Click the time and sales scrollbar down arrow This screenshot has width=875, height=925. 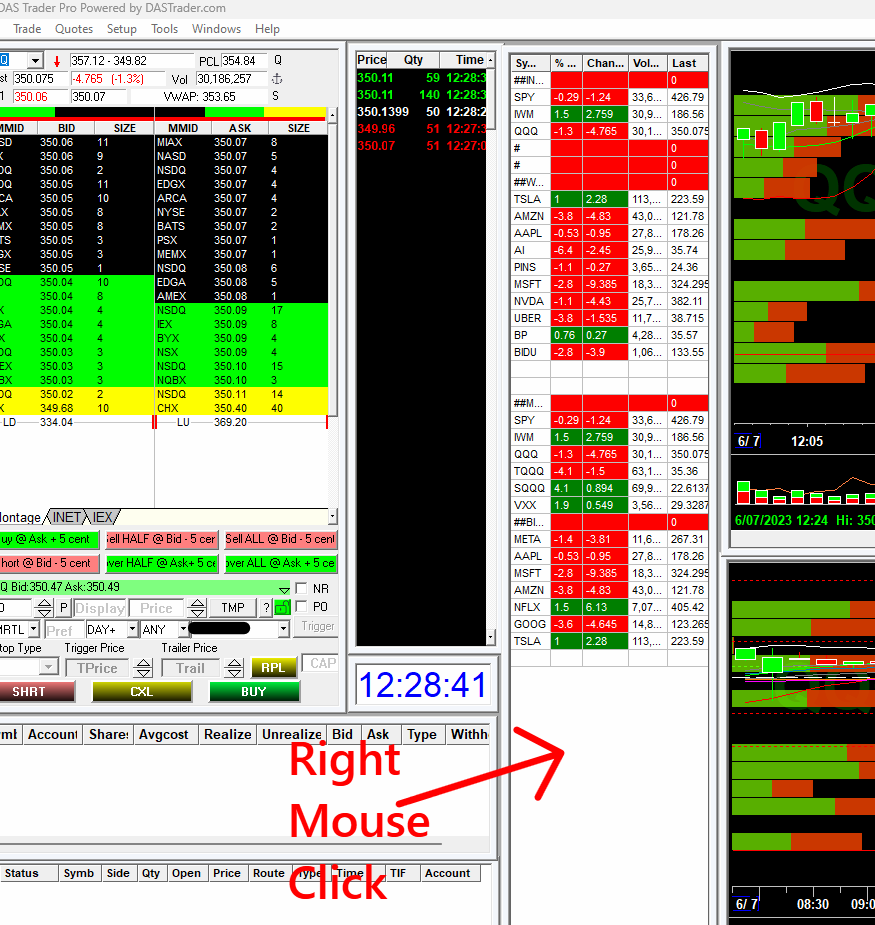[x=490, y=637]
